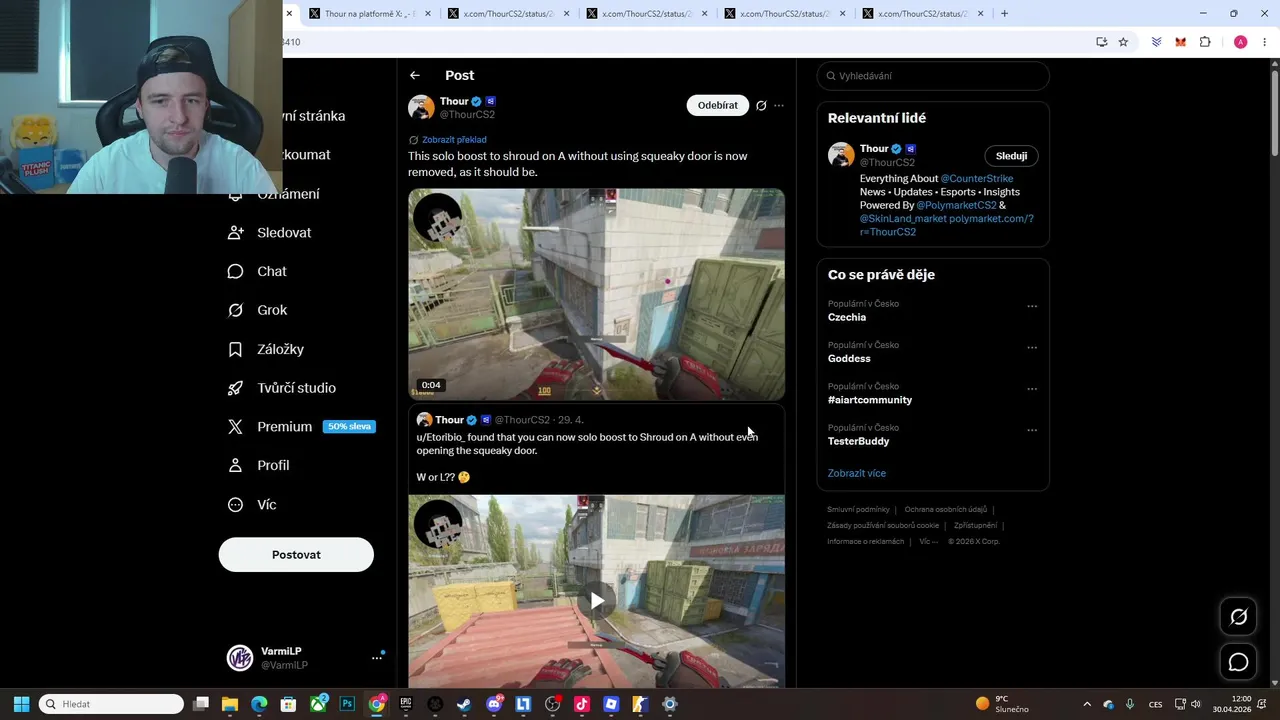The height and width of the screenshot is (720, 1280).
Task: Open Discord from the taskbar
Action: click(494, 704)
